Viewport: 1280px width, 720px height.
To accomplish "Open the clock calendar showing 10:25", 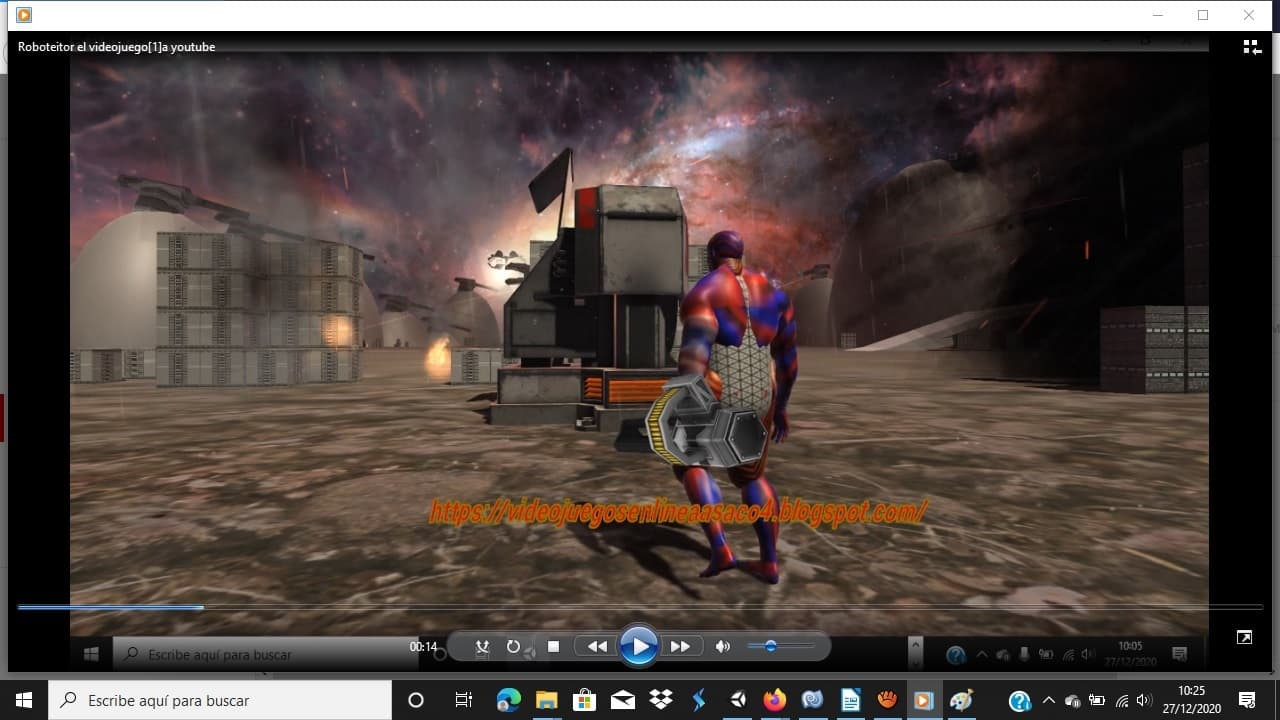I will coord(1191,700).
